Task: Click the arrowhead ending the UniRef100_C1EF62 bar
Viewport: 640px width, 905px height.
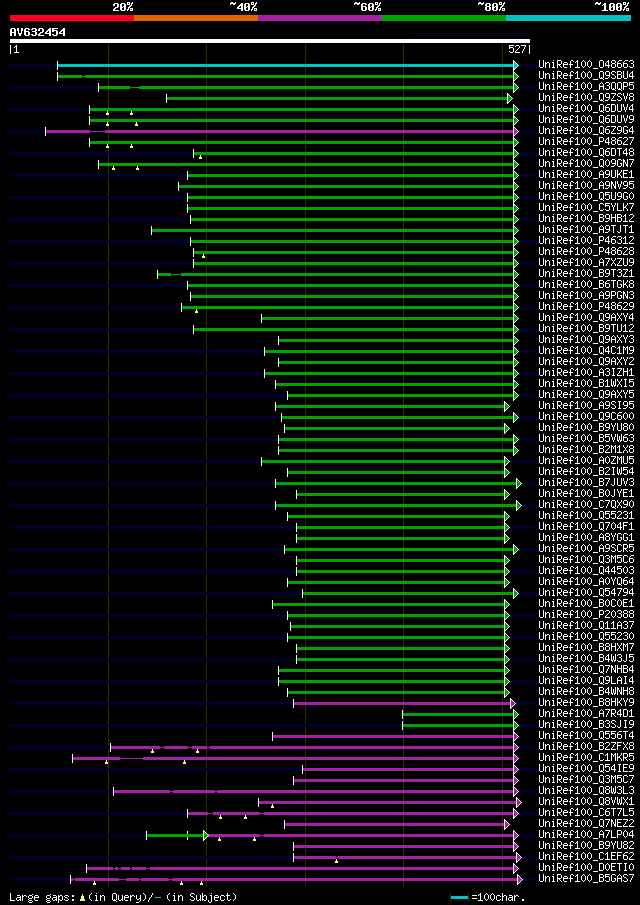Action: pyautogui.click(x=519, y=857)
